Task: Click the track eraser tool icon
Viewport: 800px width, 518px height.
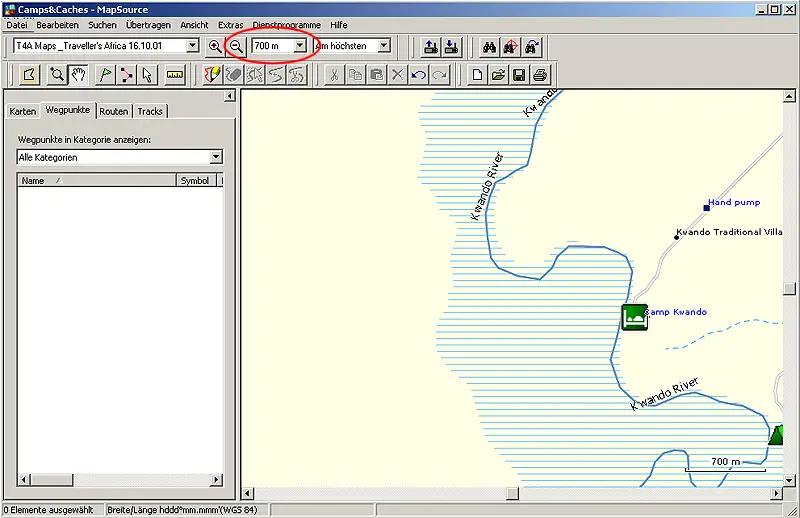Action: (234, 75)
